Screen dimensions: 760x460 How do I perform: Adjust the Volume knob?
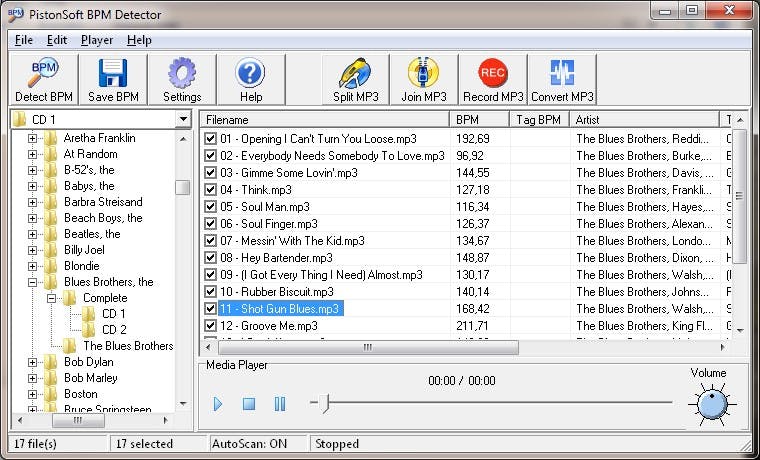pyautogui.click(x=712, y=404)
